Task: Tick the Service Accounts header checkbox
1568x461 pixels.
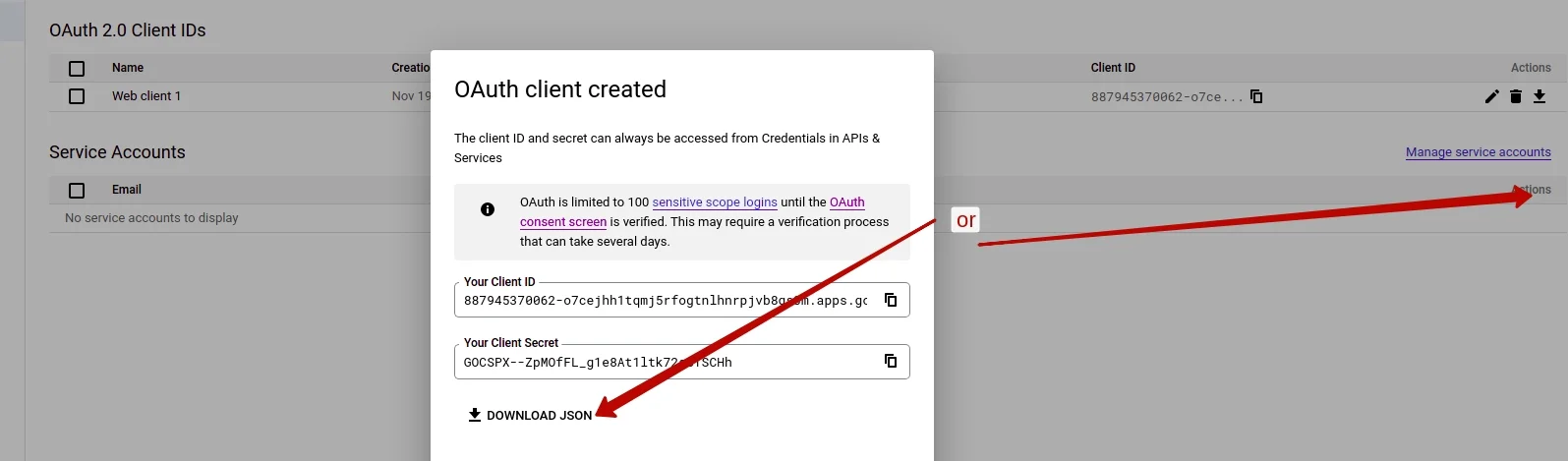Action: point(77,191)
